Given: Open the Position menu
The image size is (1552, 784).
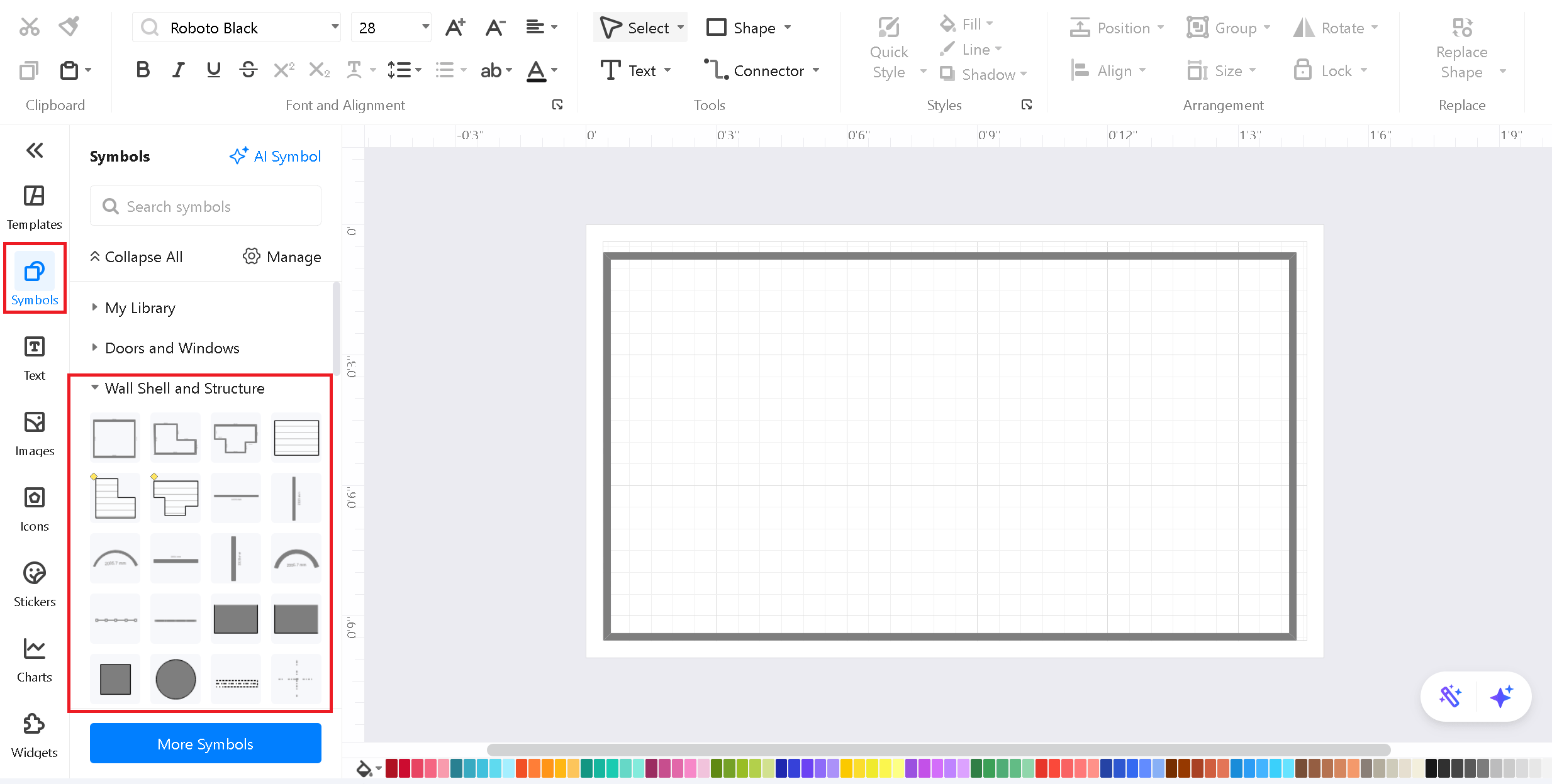Looking at the screenshot, I should 1117,28.
